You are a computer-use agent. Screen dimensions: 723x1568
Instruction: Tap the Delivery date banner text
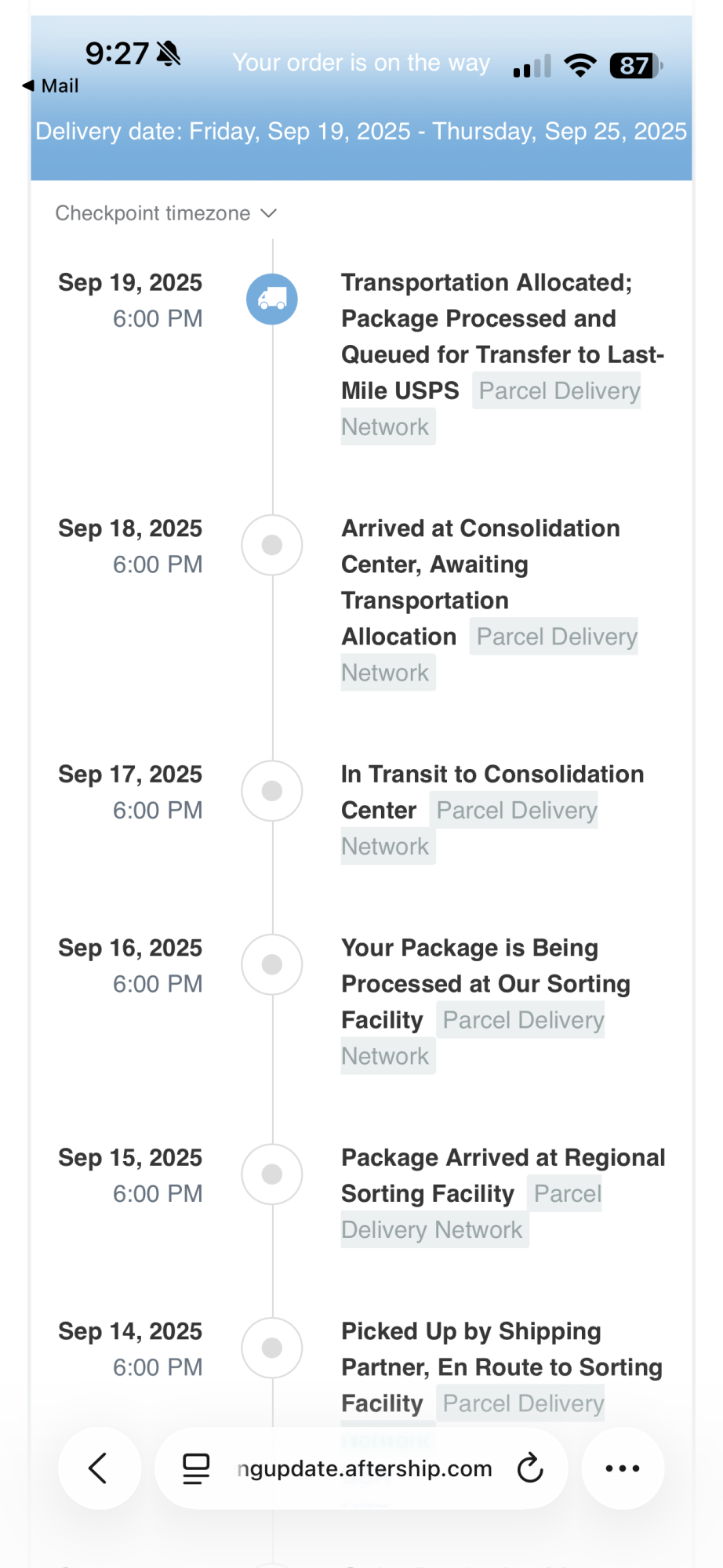point(361,131)
